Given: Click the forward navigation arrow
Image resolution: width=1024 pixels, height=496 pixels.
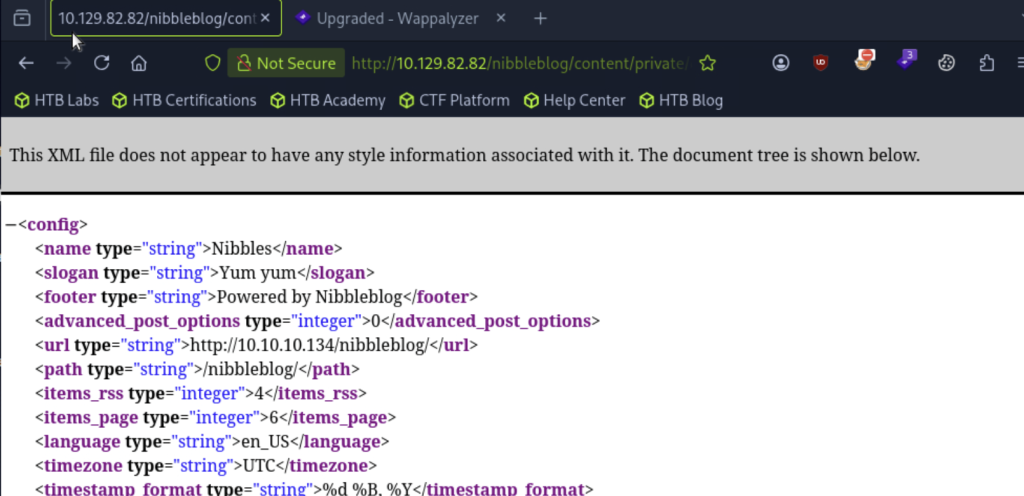Looking at the screenshot, I should pyautogui.click(x=64, y=63).
